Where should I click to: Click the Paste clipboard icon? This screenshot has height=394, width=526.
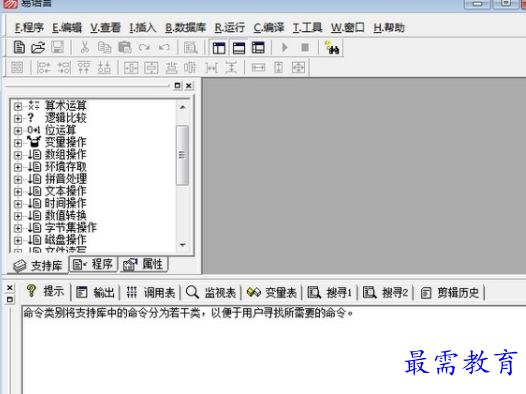pyautogui.click(x=124, y=47)
